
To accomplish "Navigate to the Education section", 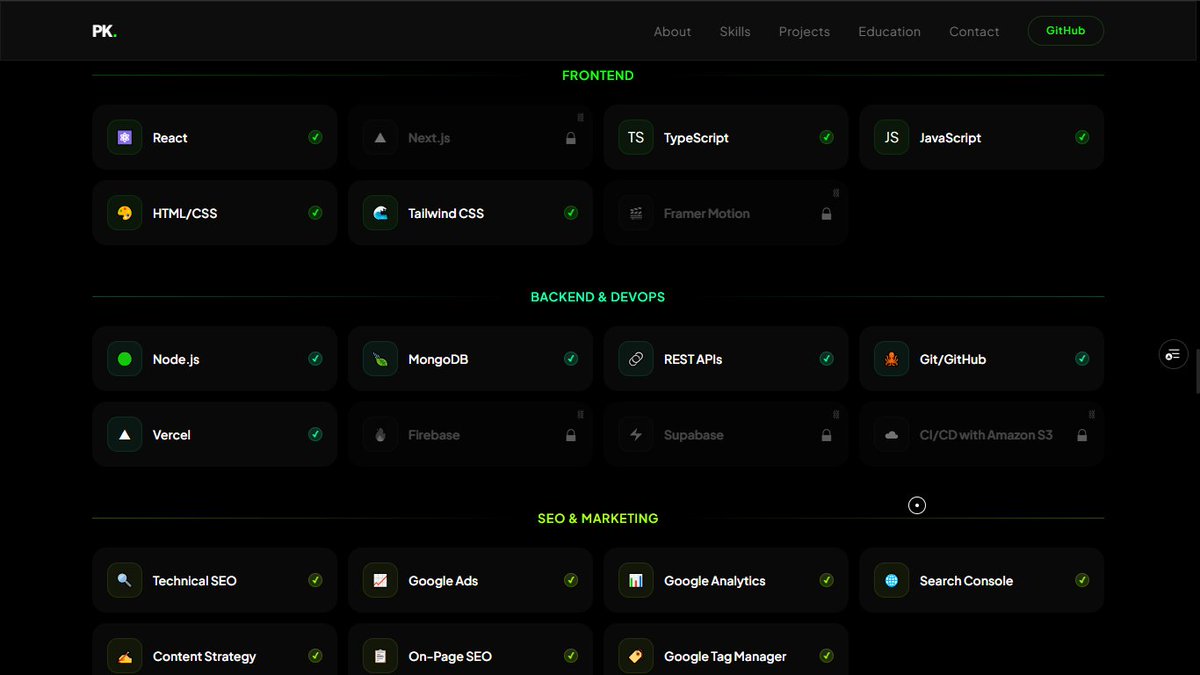I will click(x=889, y=31).
